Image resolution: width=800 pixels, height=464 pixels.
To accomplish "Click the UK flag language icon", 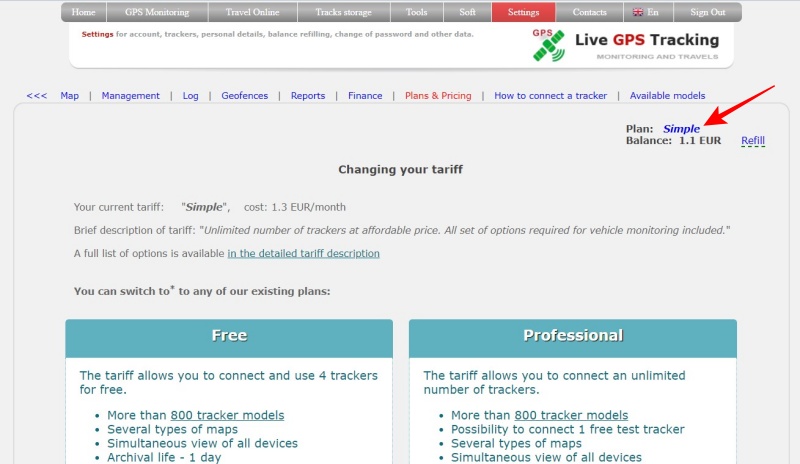I will click(x=638, y=13).
